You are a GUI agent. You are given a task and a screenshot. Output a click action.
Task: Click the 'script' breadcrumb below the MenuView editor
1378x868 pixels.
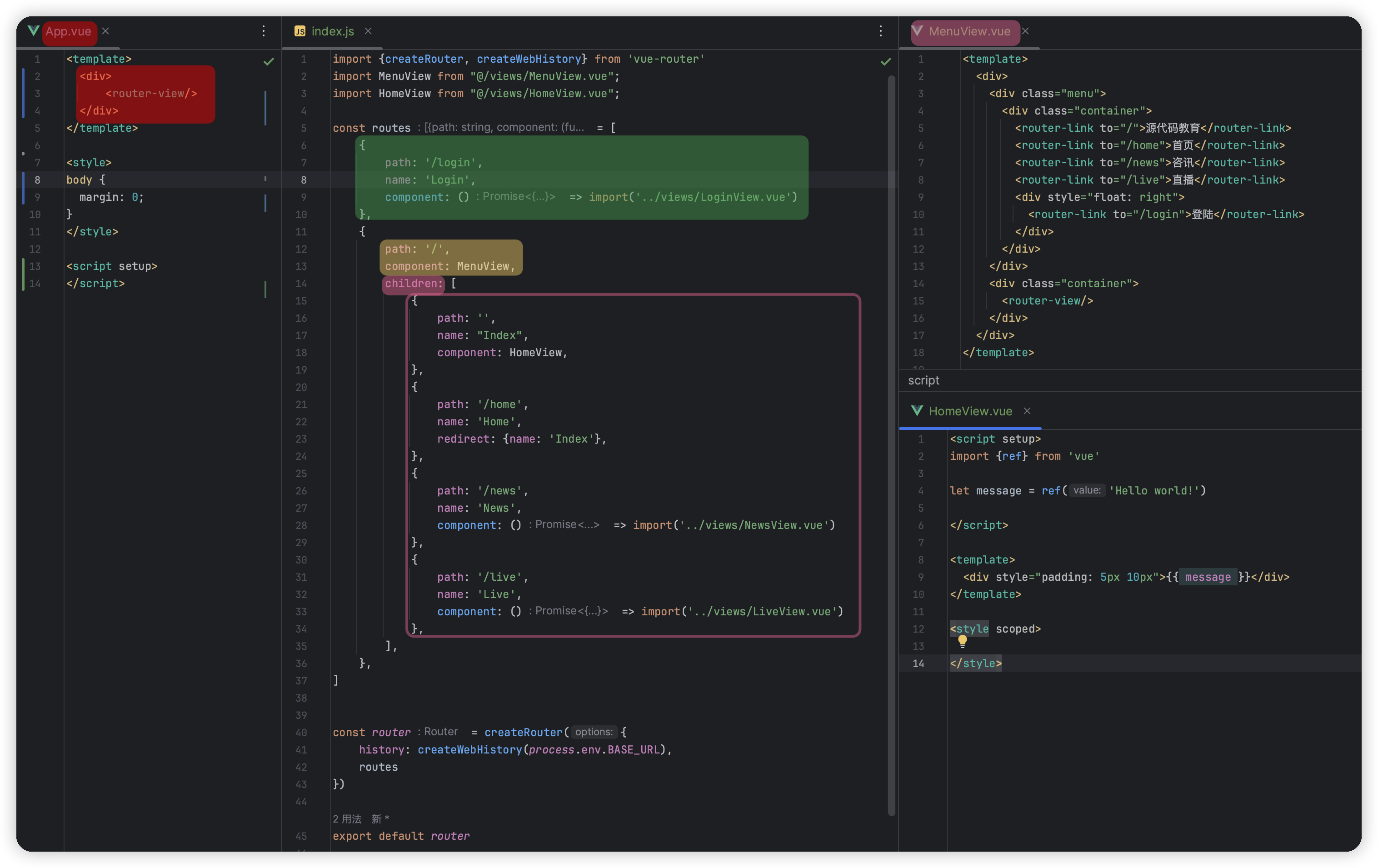(x=923, y=380)
